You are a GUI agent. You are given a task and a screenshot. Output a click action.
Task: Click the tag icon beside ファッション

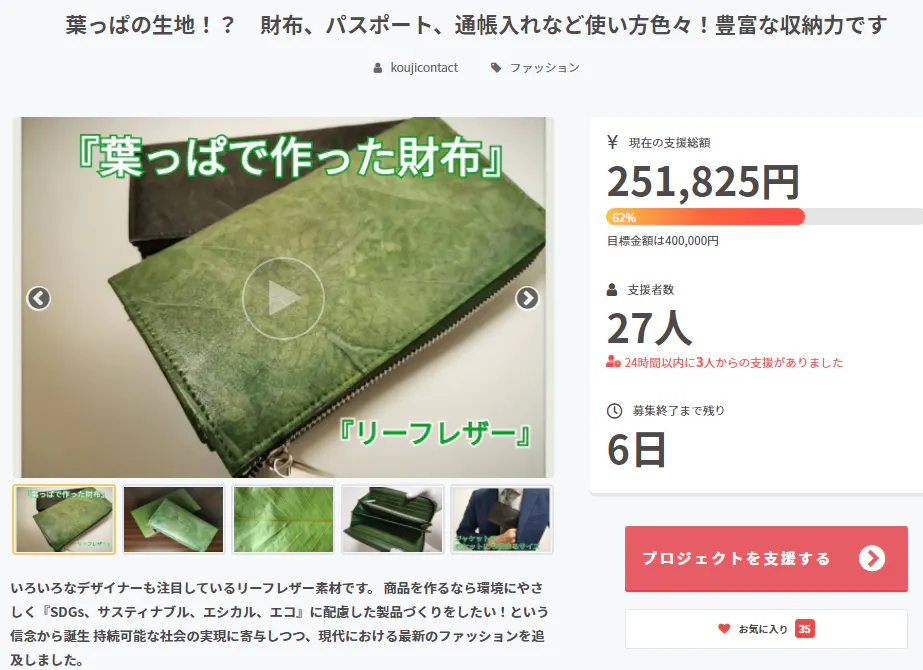(x=496, y=68)
